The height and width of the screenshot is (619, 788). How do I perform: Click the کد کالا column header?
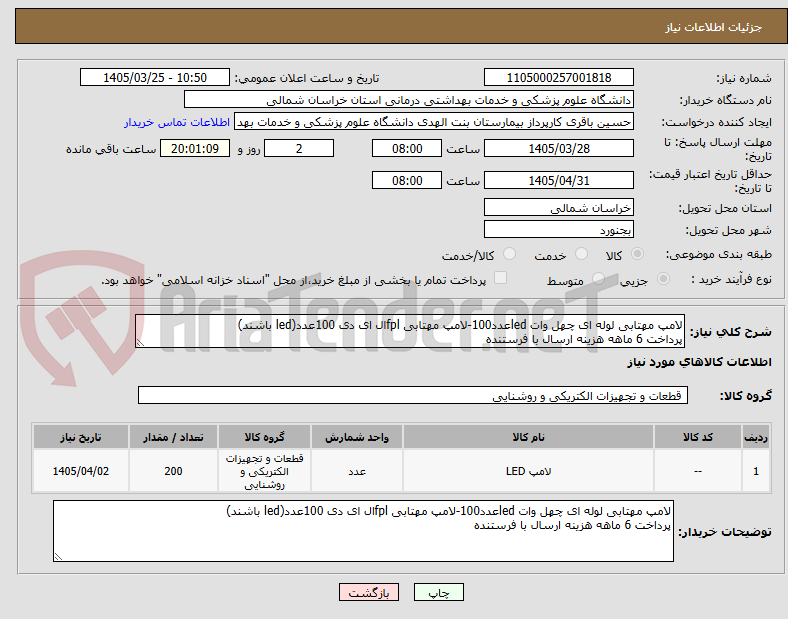pyautogui.click(x=698, y=437)
